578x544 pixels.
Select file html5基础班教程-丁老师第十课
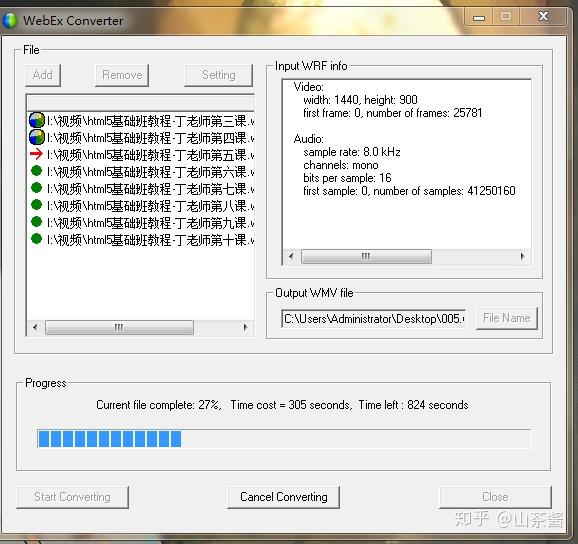click(150, 240)
